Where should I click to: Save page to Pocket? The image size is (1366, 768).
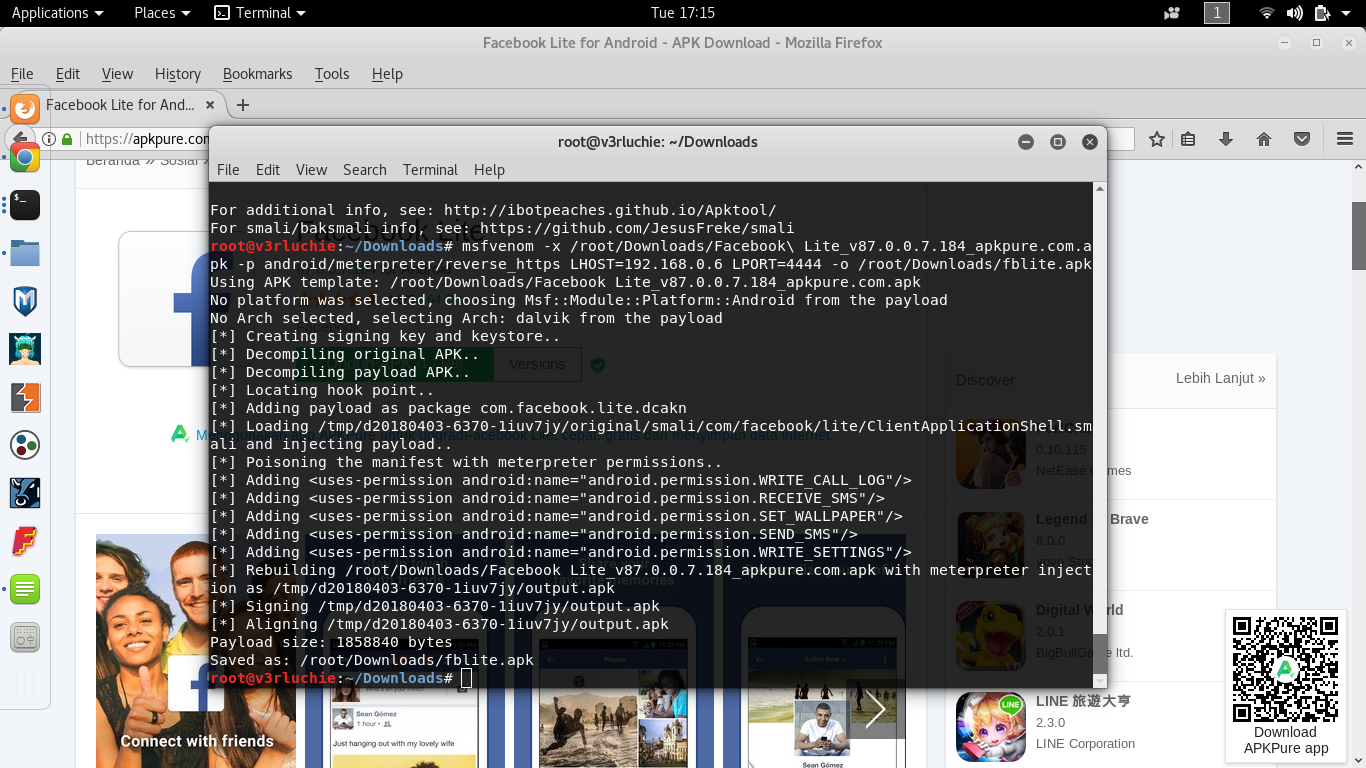pos(1302,139)
